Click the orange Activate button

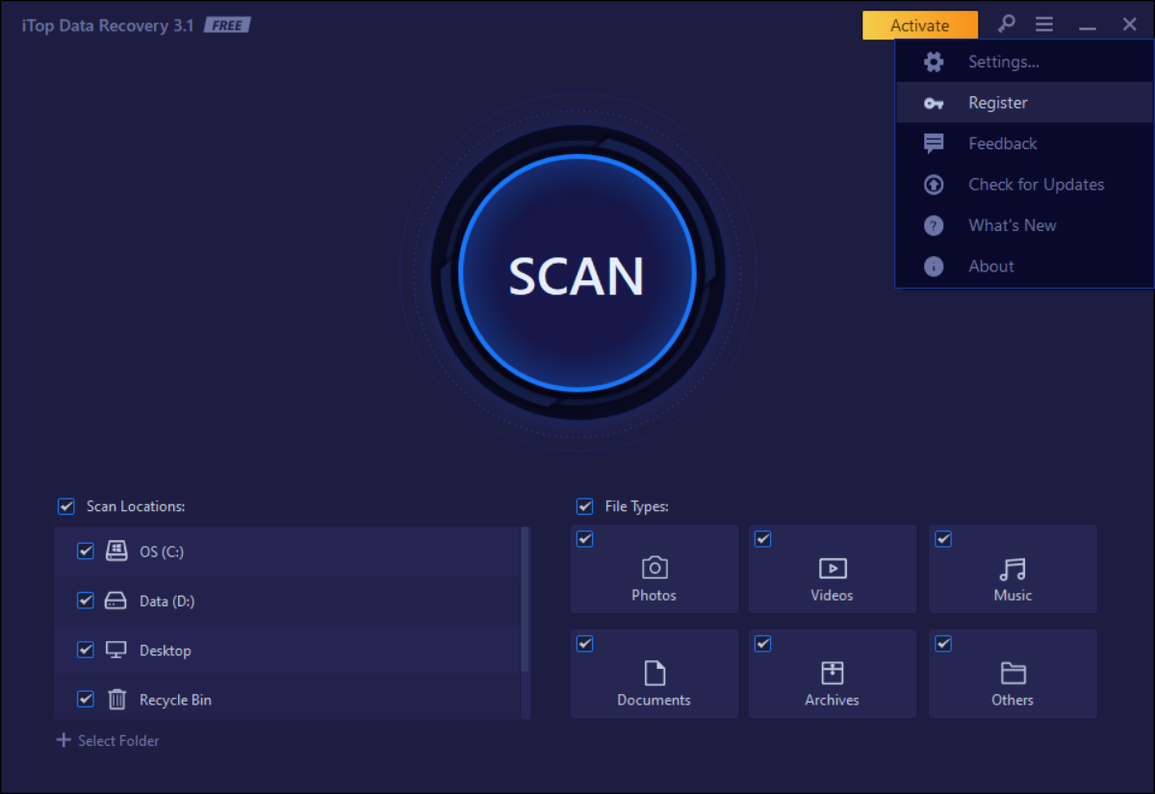coord(920,25)
